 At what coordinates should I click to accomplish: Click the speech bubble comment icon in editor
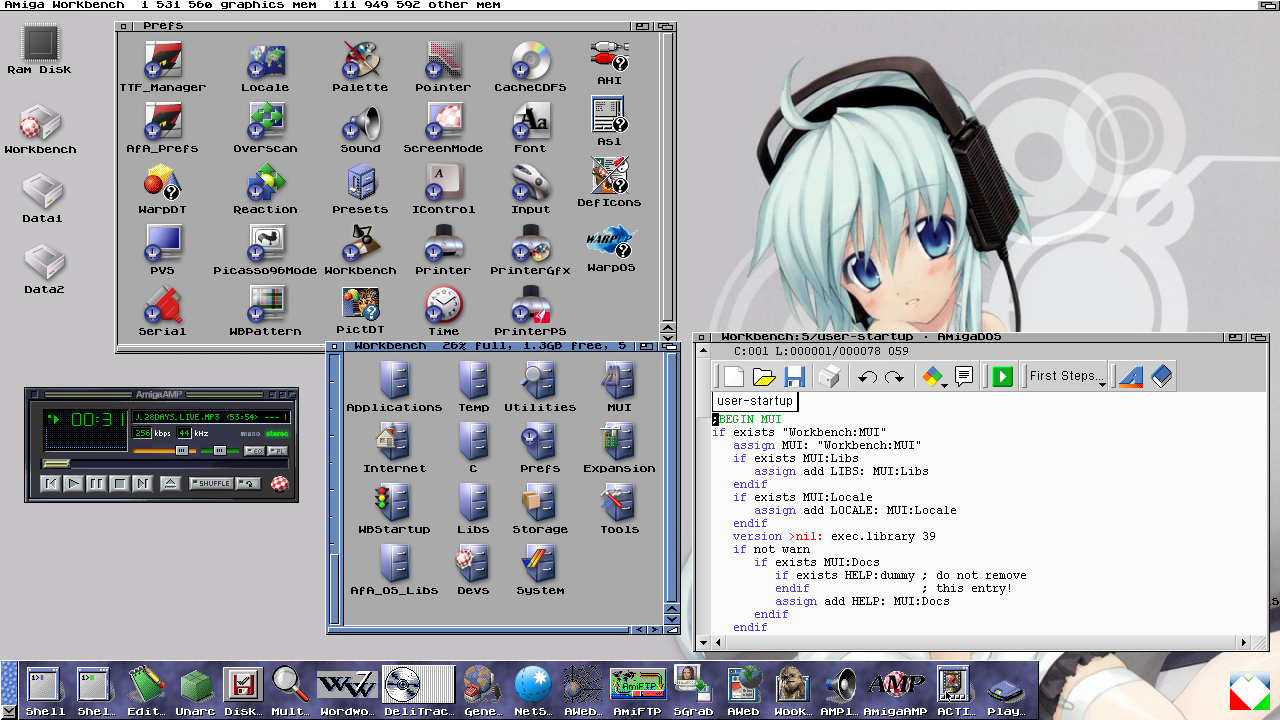[x=964, y=376]
